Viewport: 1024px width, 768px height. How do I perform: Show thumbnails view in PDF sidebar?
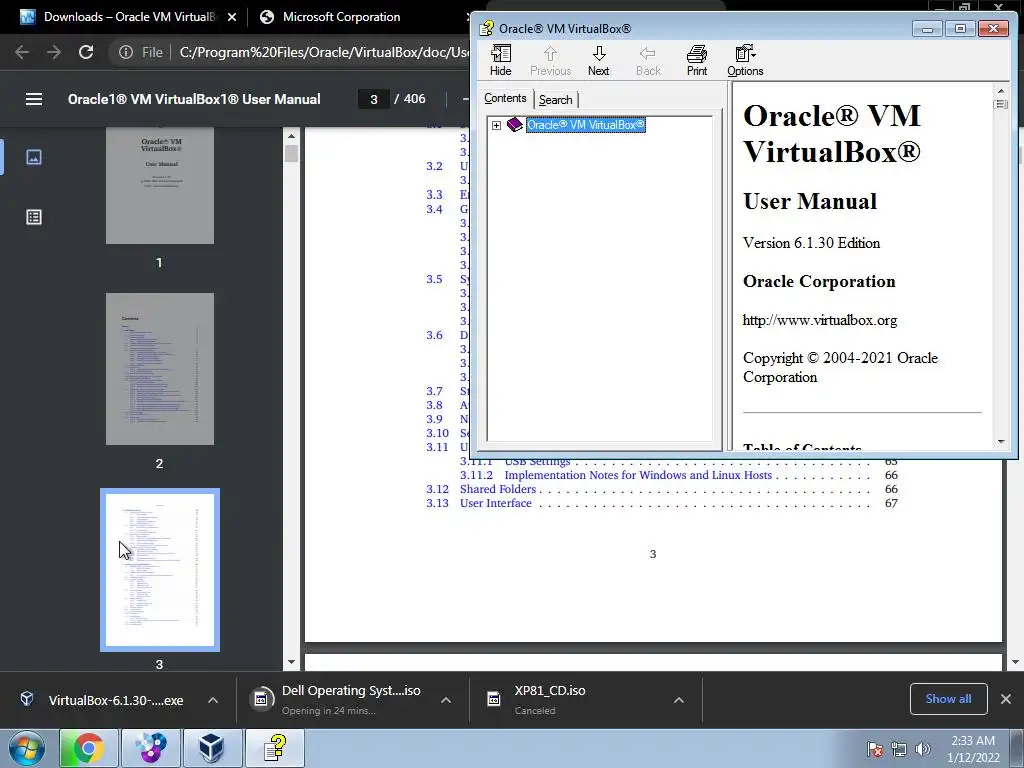[34, 157]
